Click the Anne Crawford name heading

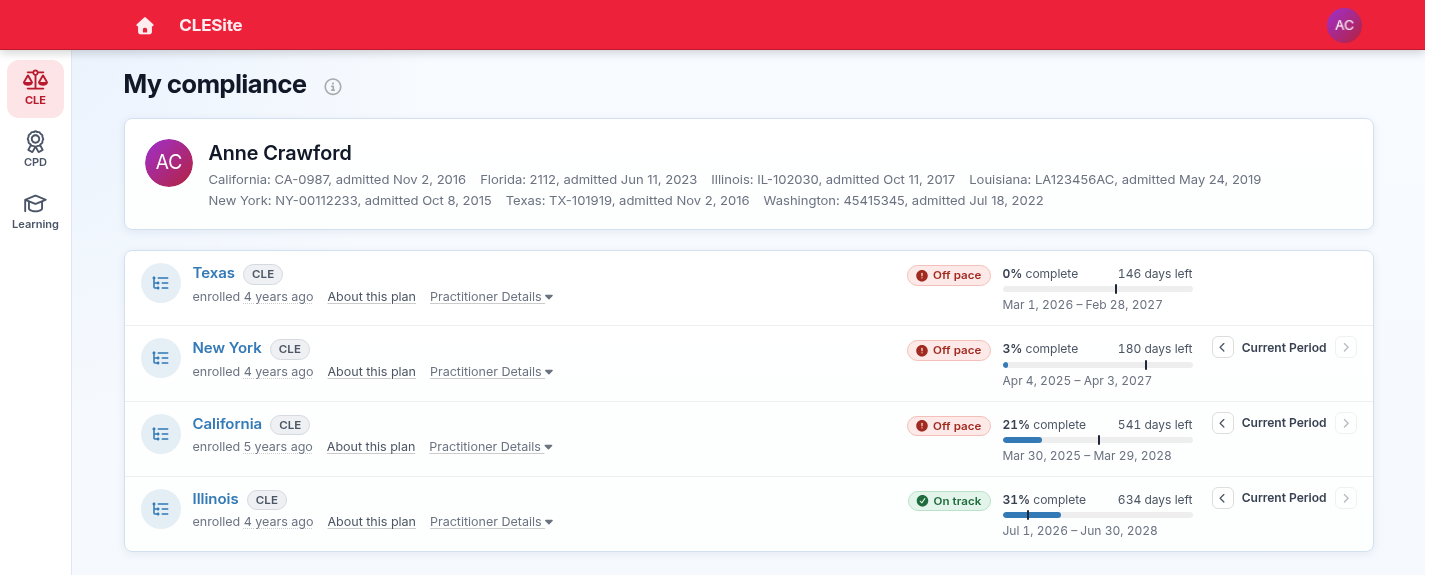point(280,153)
